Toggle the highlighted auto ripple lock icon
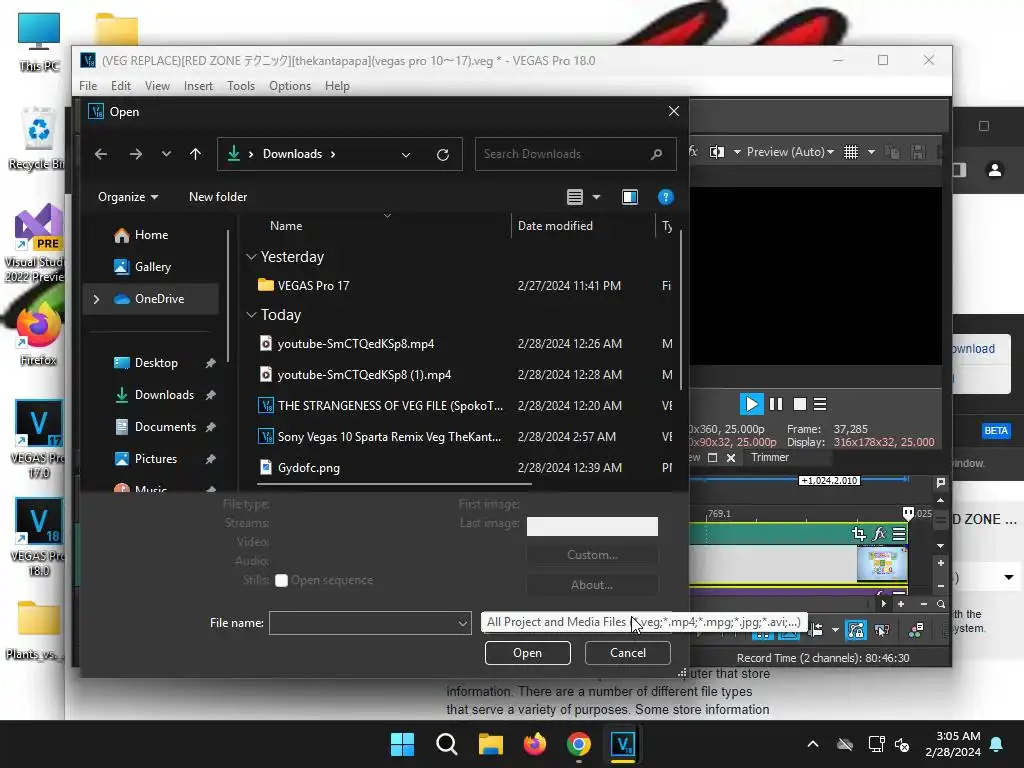 click(x=856, y=630)
